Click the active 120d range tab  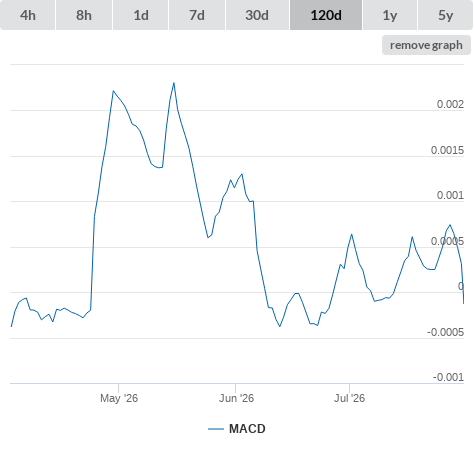326,15
